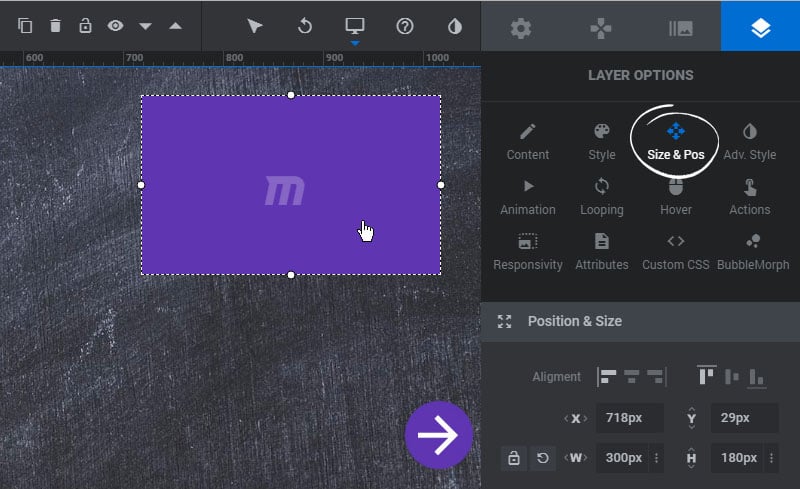Move layer down with down arrow
The image size is (800, 489).
[145, 26]
